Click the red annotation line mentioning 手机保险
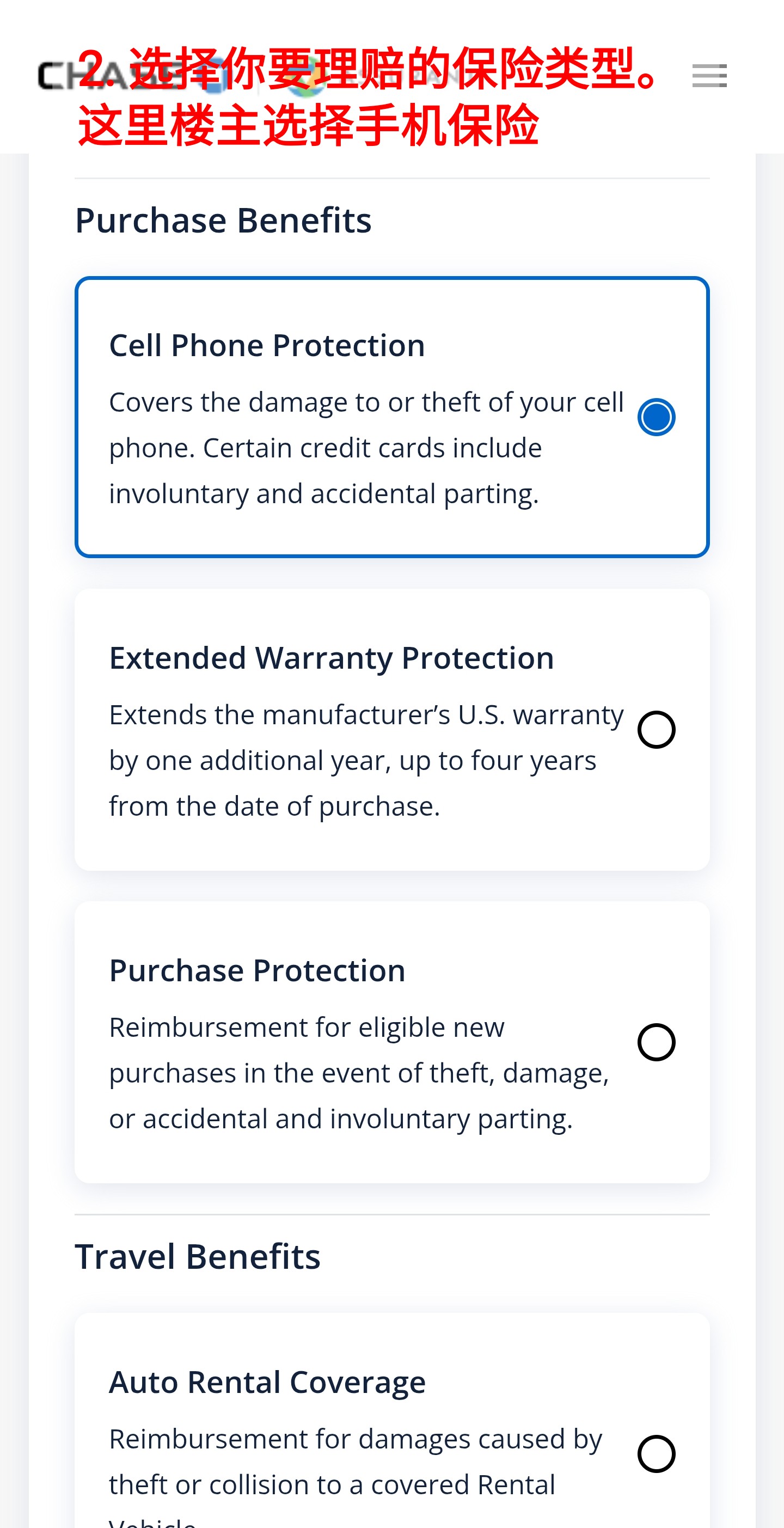The image size is (784, 1528). 308,125
